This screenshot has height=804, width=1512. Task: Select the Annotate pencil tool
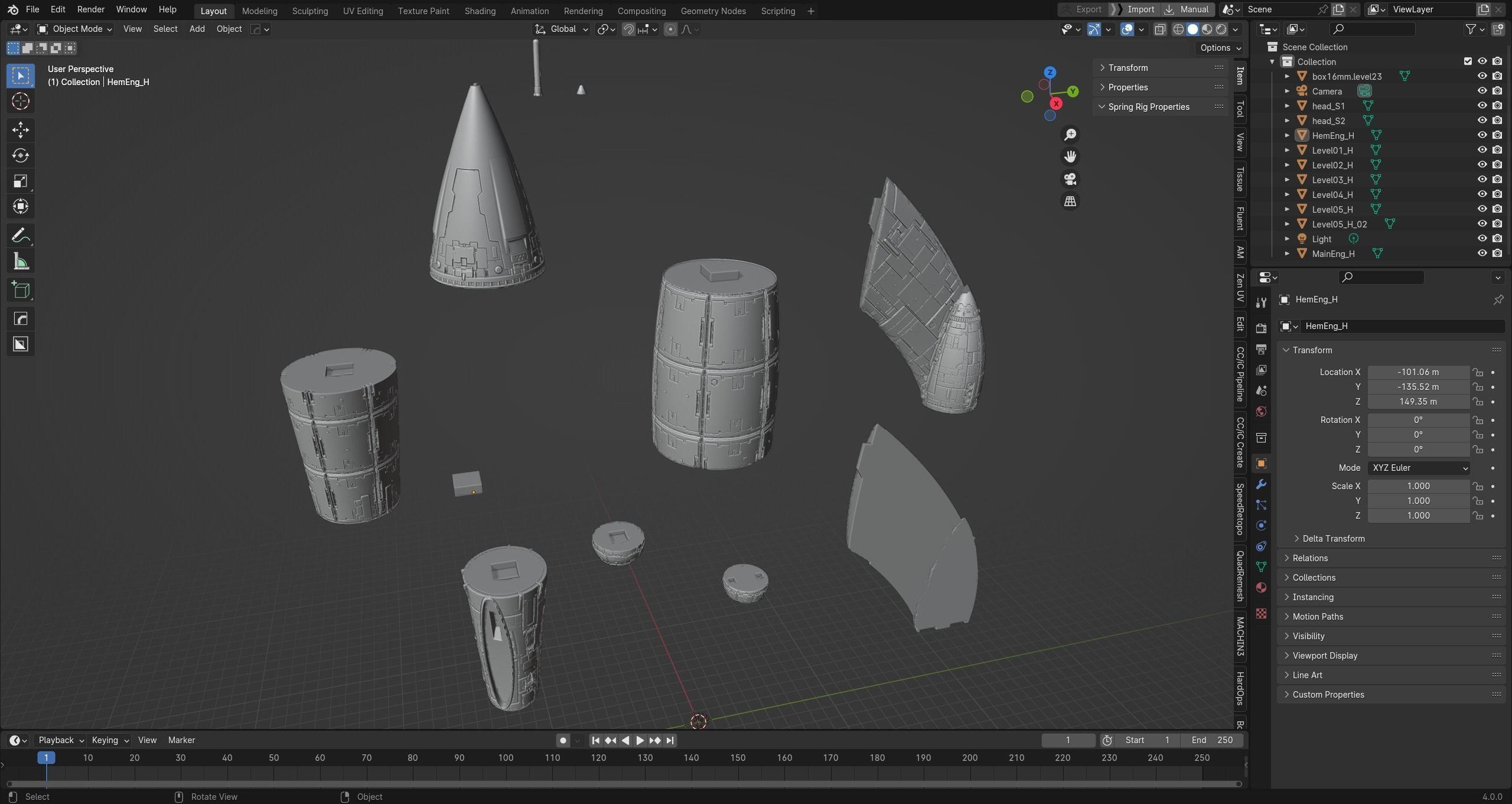[21, 236]
